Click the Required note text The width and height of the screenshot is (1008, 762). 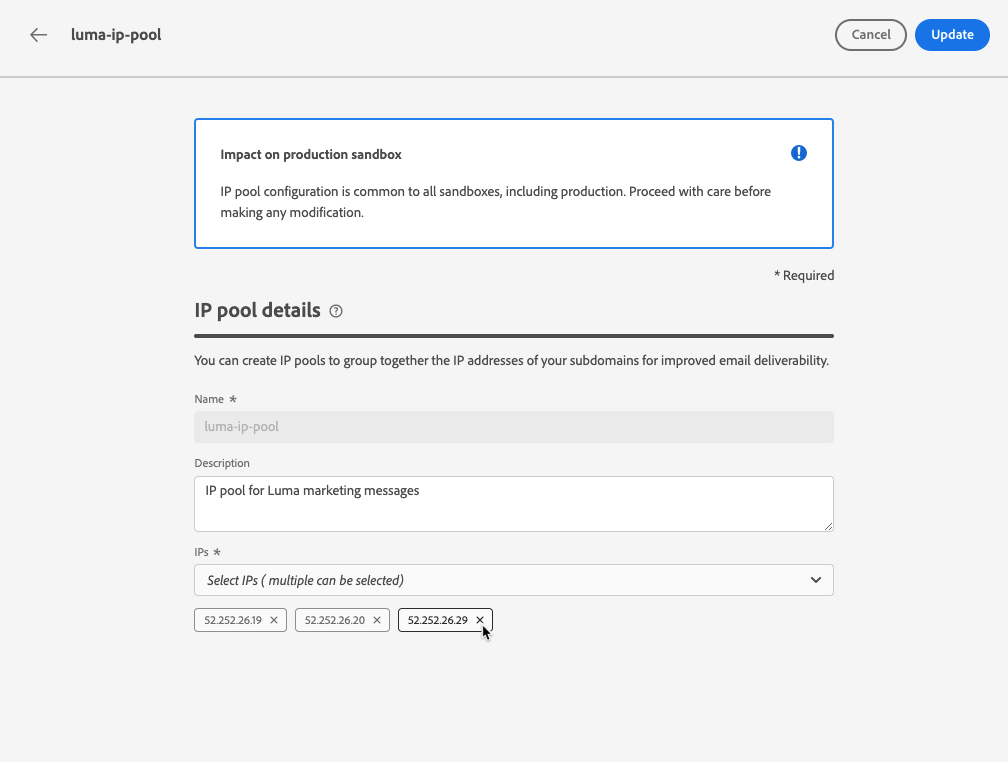(804, 275)
